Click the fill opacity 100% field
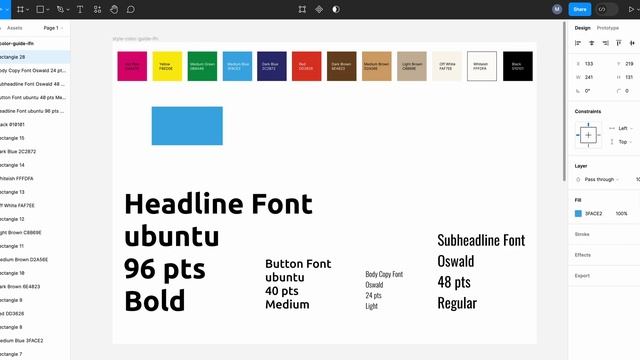This screenshot has height=360, width=640. [621, 213]
